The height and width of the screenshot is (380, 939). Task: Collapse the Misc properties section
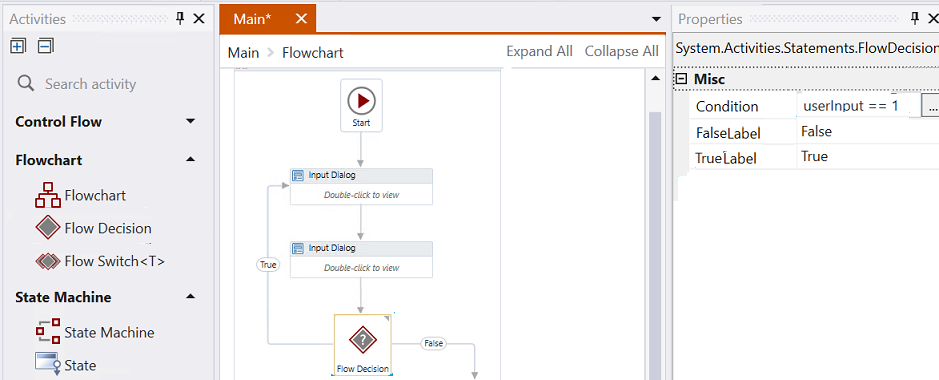click(x=681, y=78)
